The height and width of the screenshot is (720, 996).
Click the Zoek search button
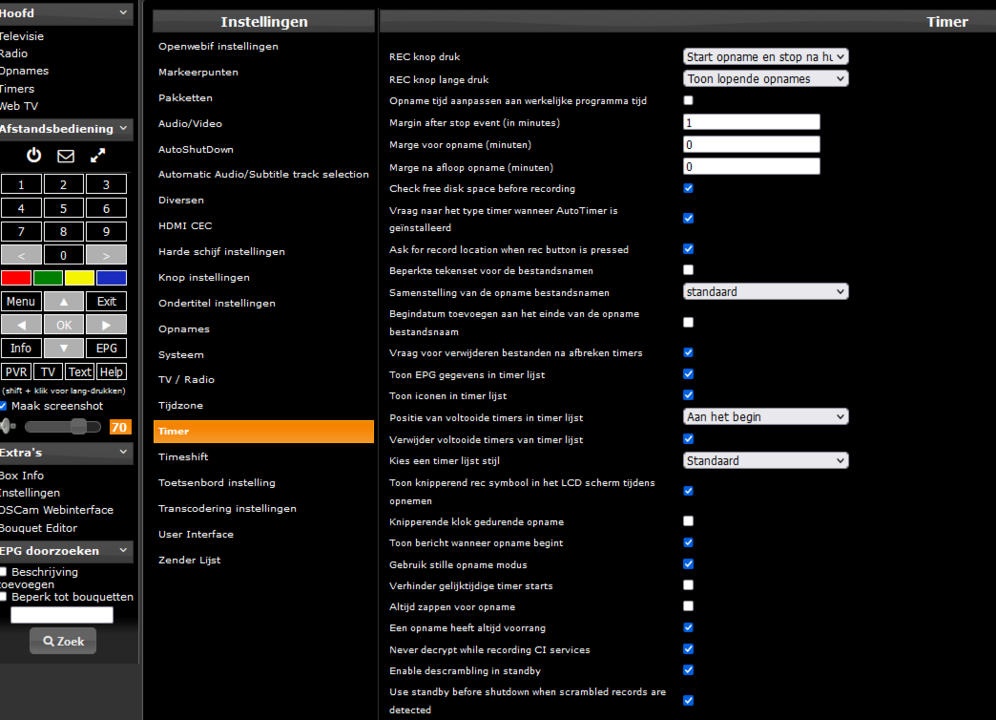pyautogui.click(x=63, y=641)
